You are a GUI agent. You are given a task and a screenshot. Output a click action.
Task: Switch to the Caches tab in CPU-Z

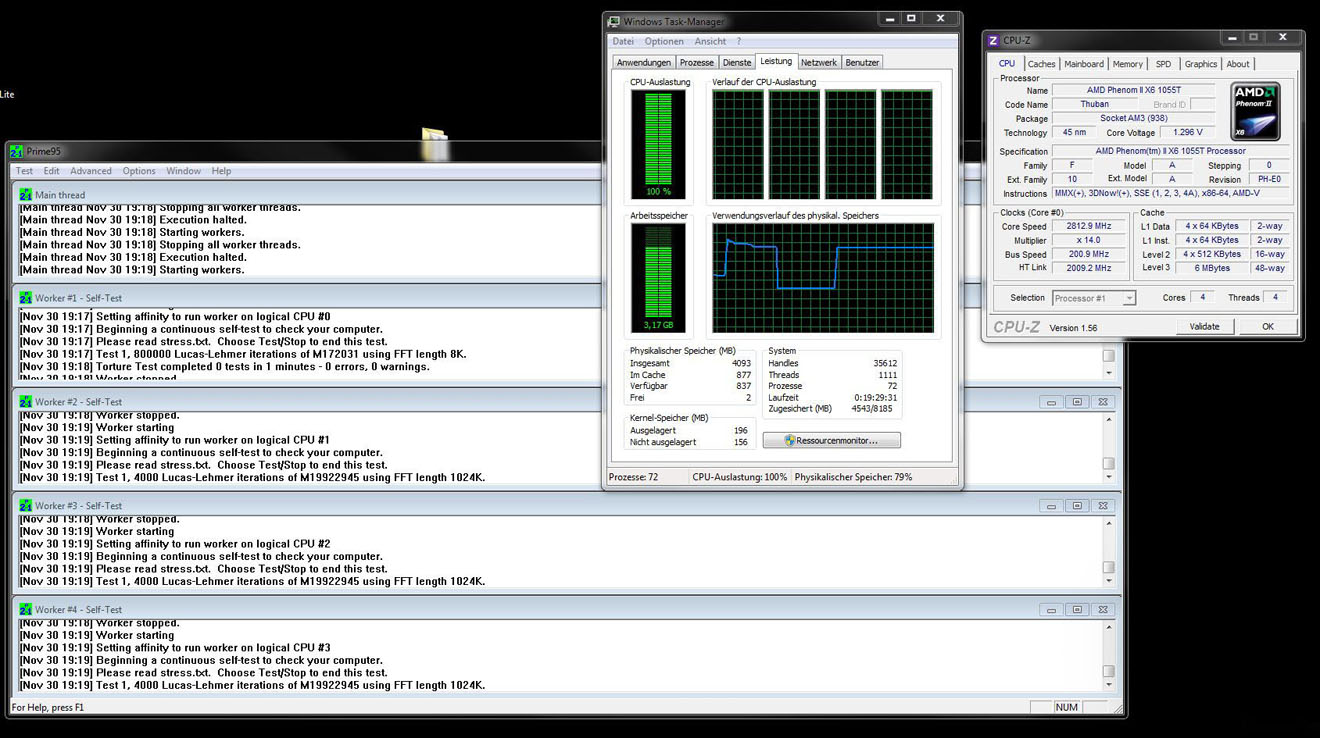point(1041,64)
